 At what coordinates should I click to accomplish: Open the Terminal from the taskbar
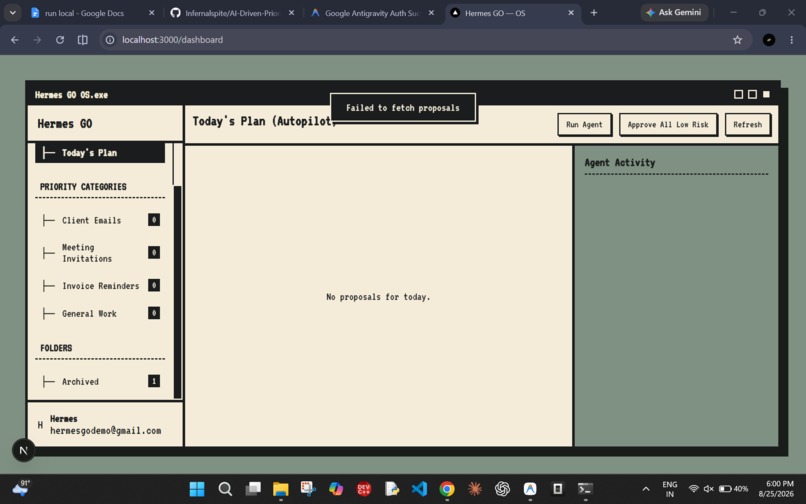585,489
